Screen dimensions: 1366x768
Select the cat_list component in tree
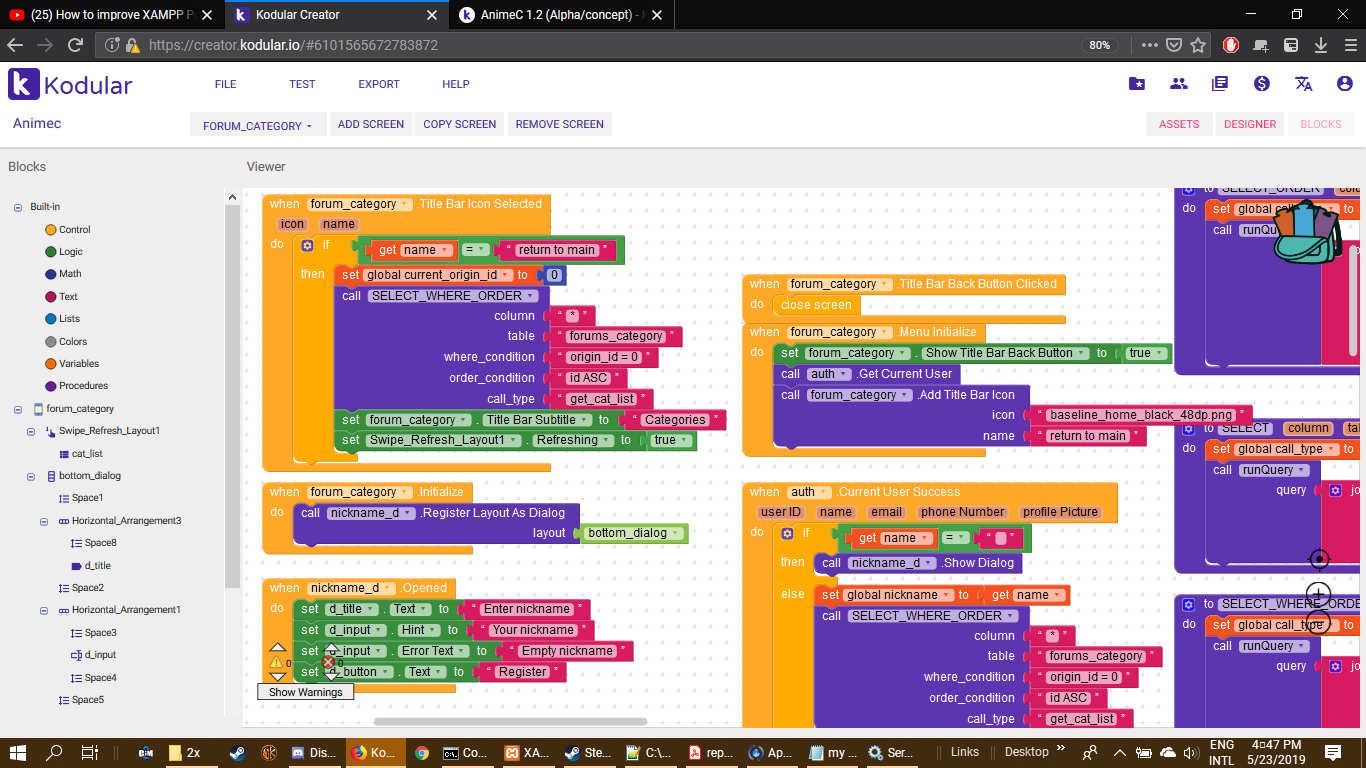click(87, 453)
